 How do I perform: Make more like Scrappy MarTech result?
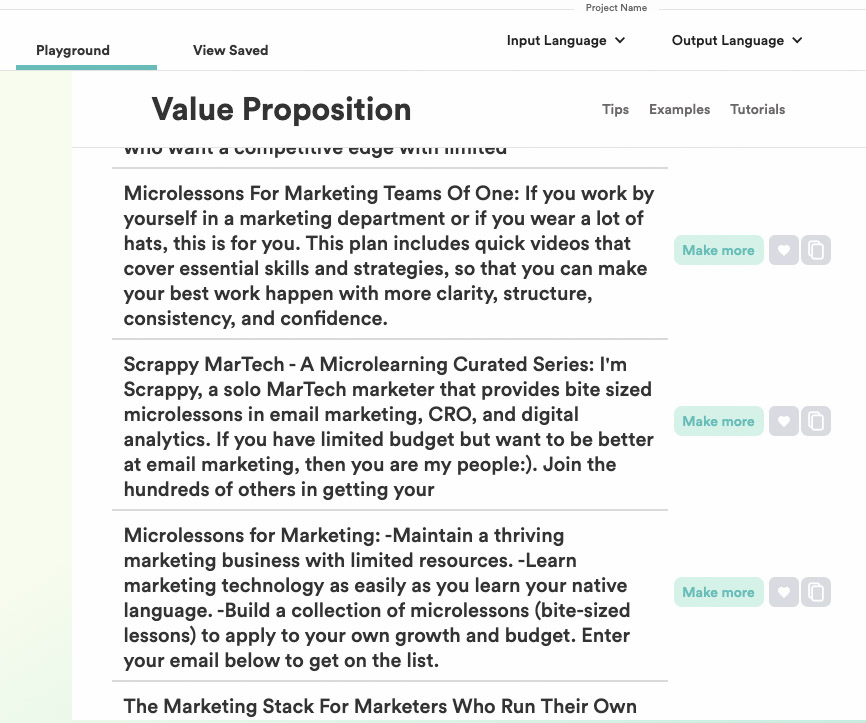718,421
